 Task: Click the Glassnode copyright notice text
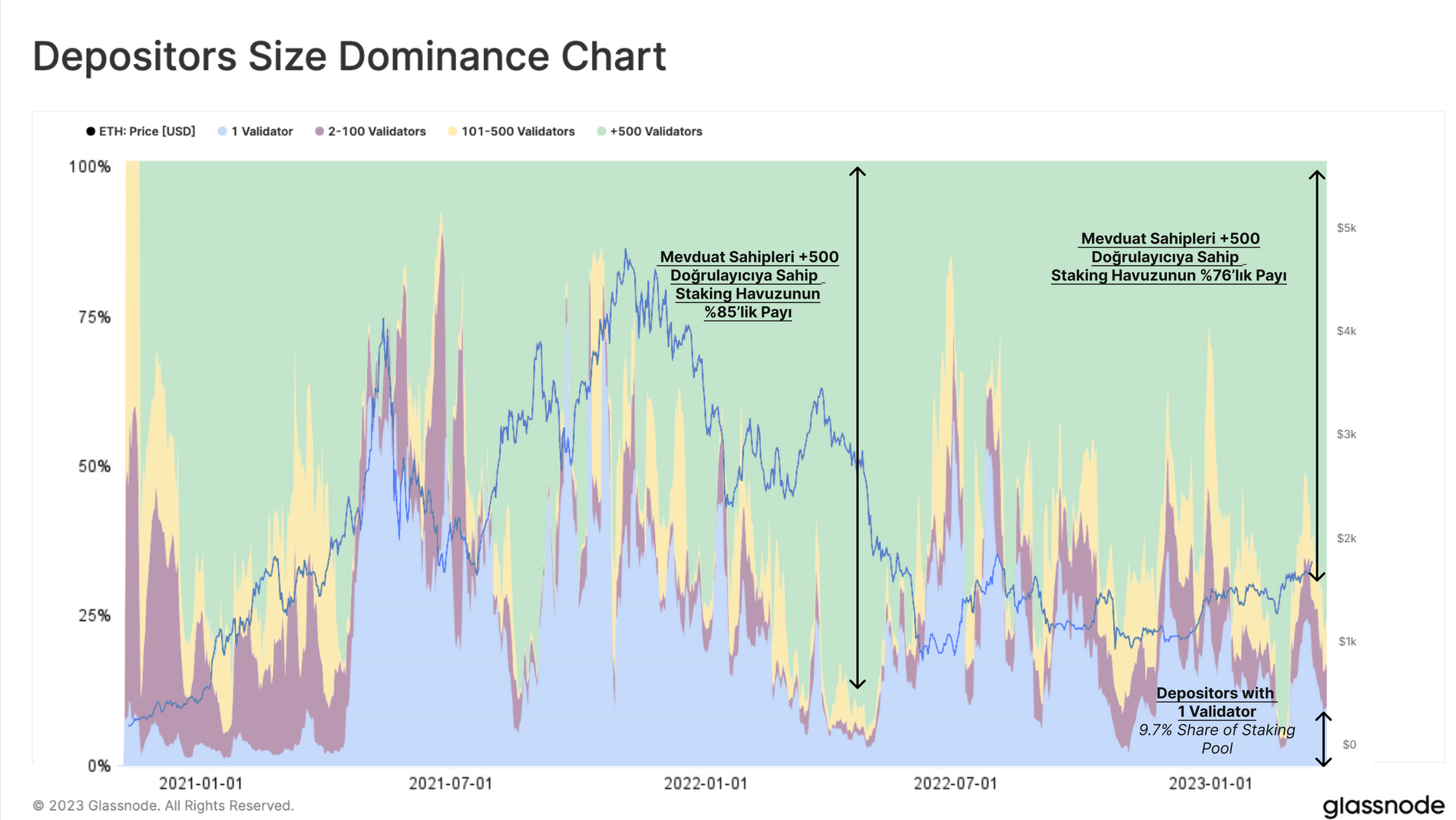tap(163, 805)
